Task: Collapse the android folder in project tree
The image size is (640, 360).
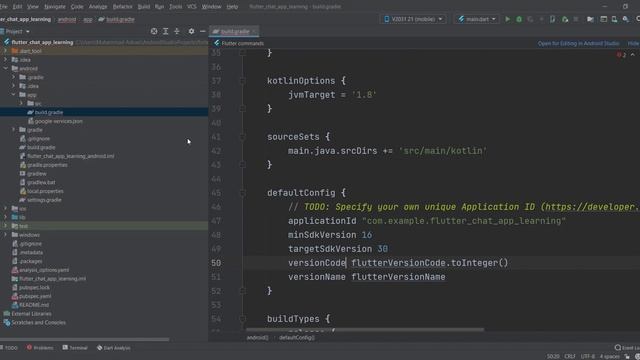Action: tap(6, 69)
